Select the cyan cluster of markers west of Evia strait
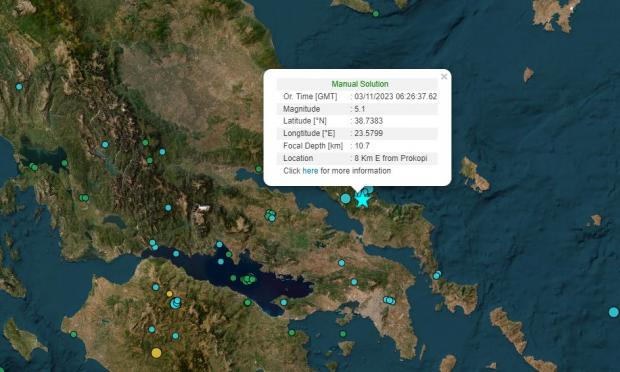The height and width of the screenshot is (372, 620). point(270,215)
